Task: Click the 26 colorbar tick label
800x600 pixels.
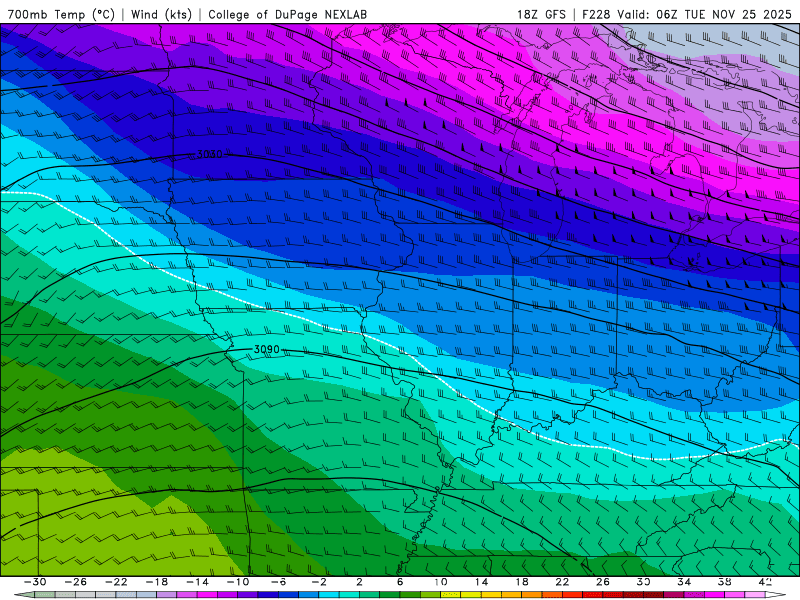Action: (x=603, y=582)
